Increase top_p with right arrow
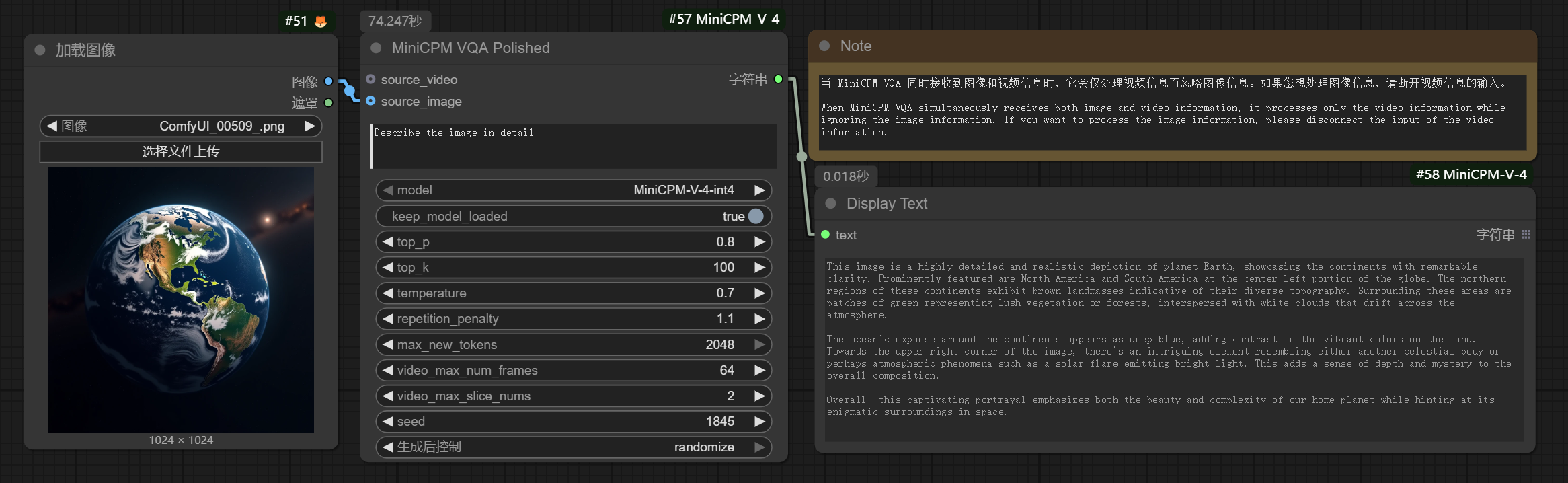 pos(760,241)
